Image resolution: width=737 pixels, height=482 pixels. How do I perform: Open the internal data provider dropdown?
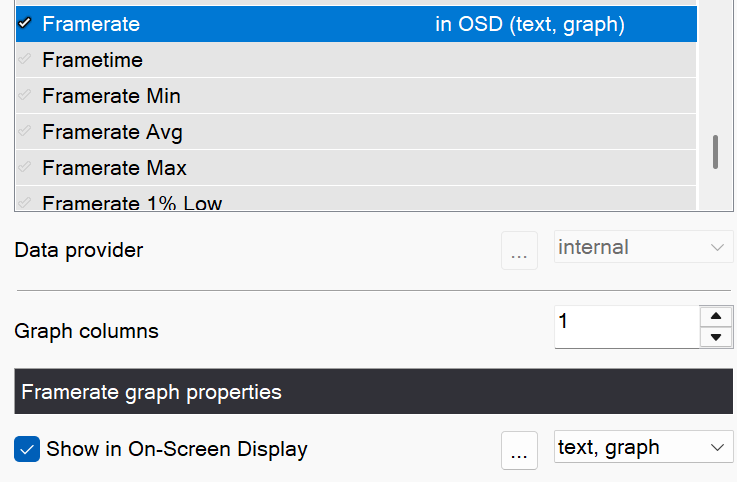(643, 247)
